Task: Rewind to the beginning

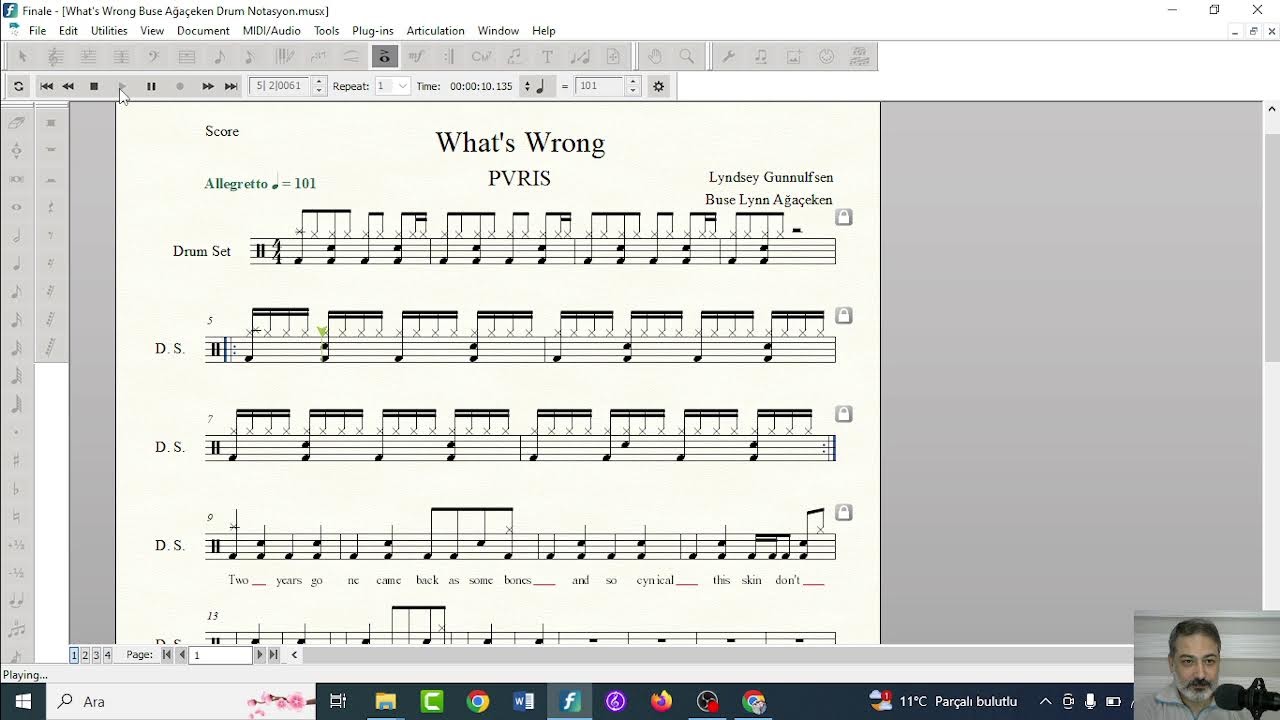Action: pyautogui.click(x=46, y=86)
